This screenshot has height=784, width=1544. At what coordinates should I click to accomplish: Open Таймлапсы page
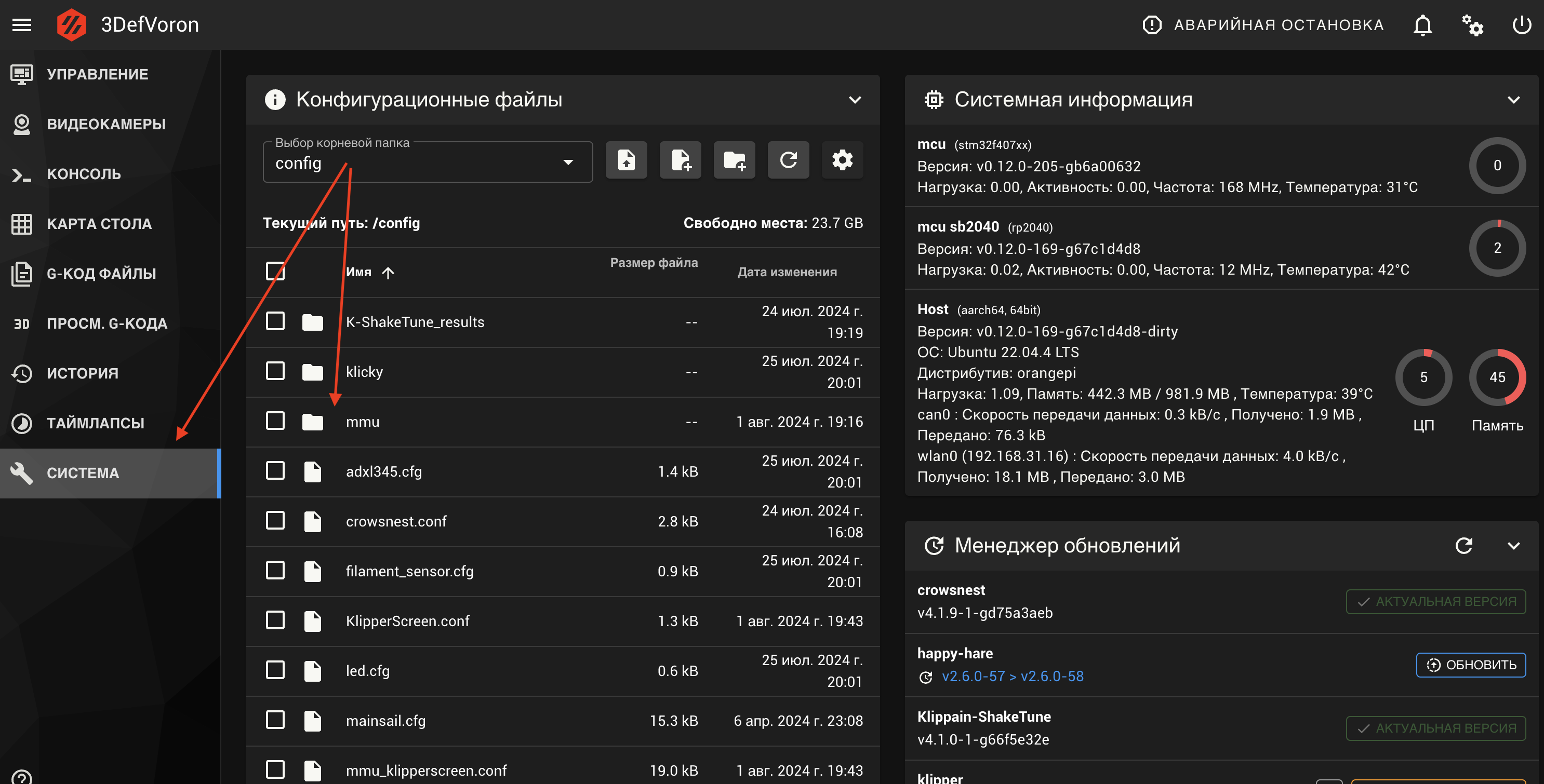pyautogui.click(x=110, y=423)
